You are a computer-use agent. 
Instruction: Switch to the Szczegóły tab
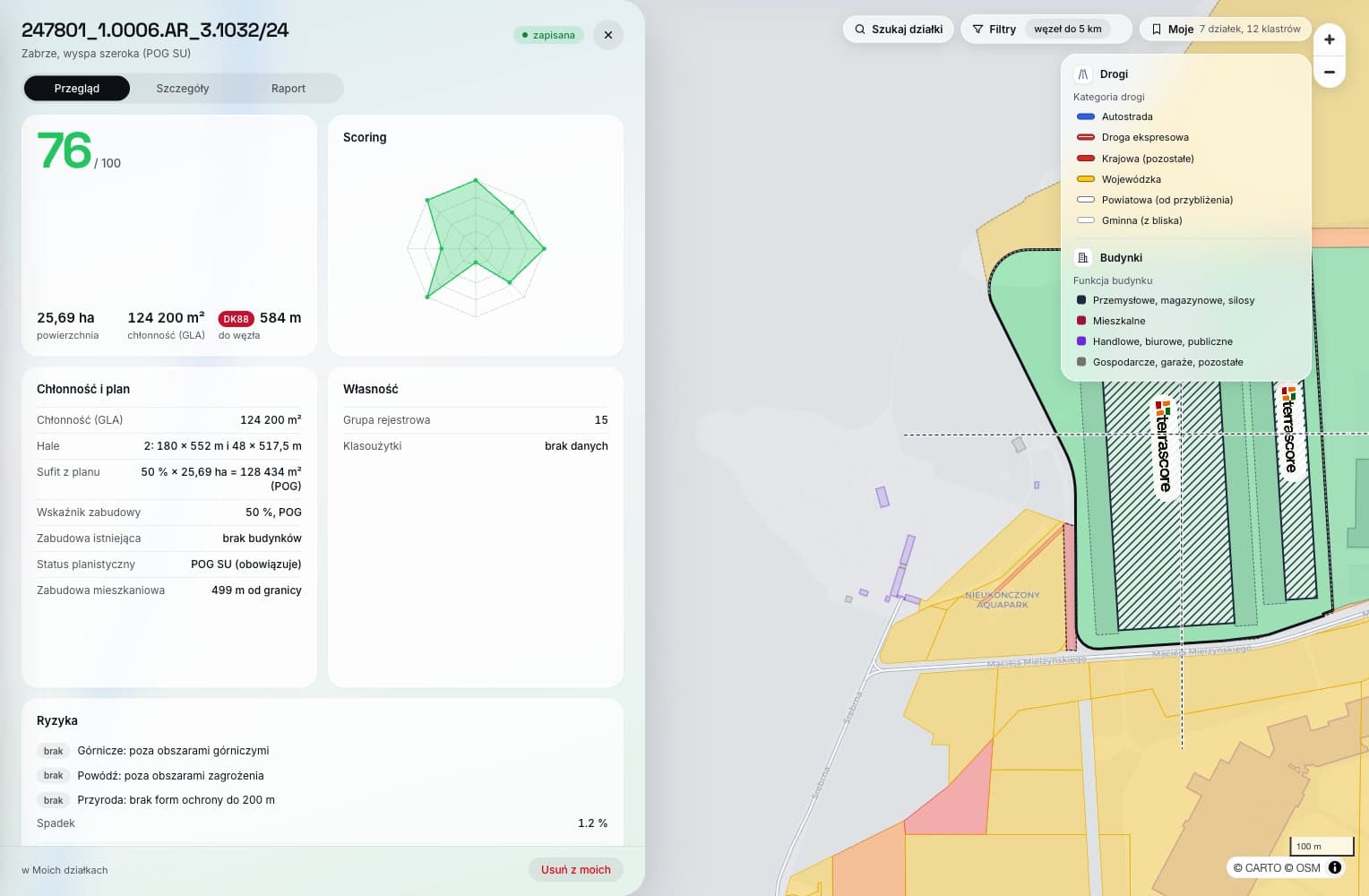click(x=183, y=89)
